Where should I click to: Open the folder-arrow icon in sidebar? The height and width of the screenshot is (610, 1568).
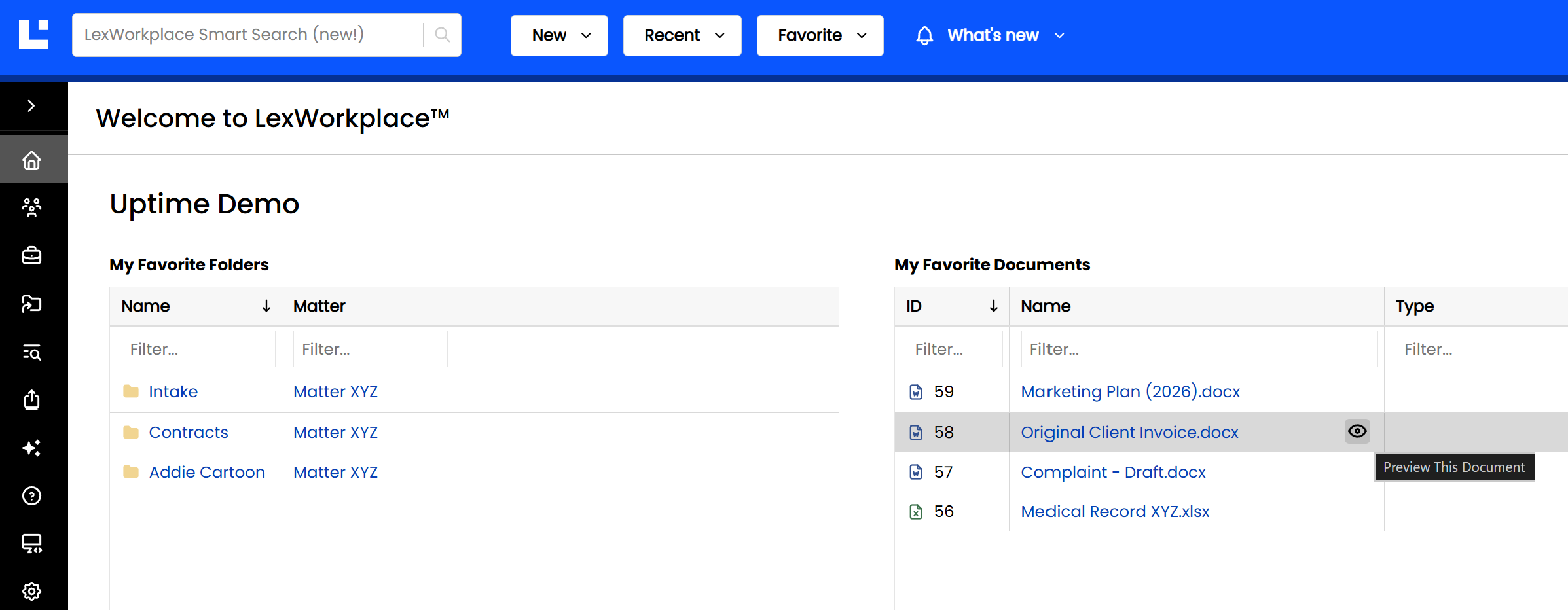click(x=31, y=304)
